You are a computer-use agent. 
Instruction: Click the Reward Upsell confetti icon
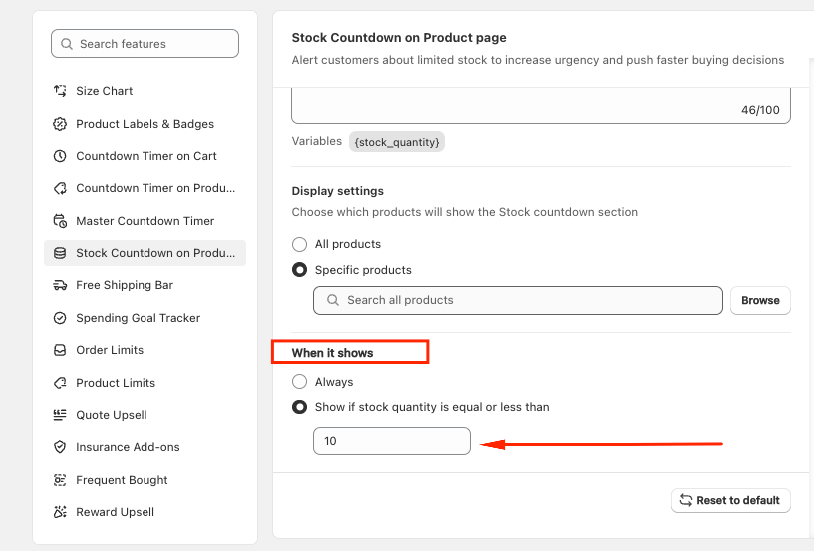[60, 512]
